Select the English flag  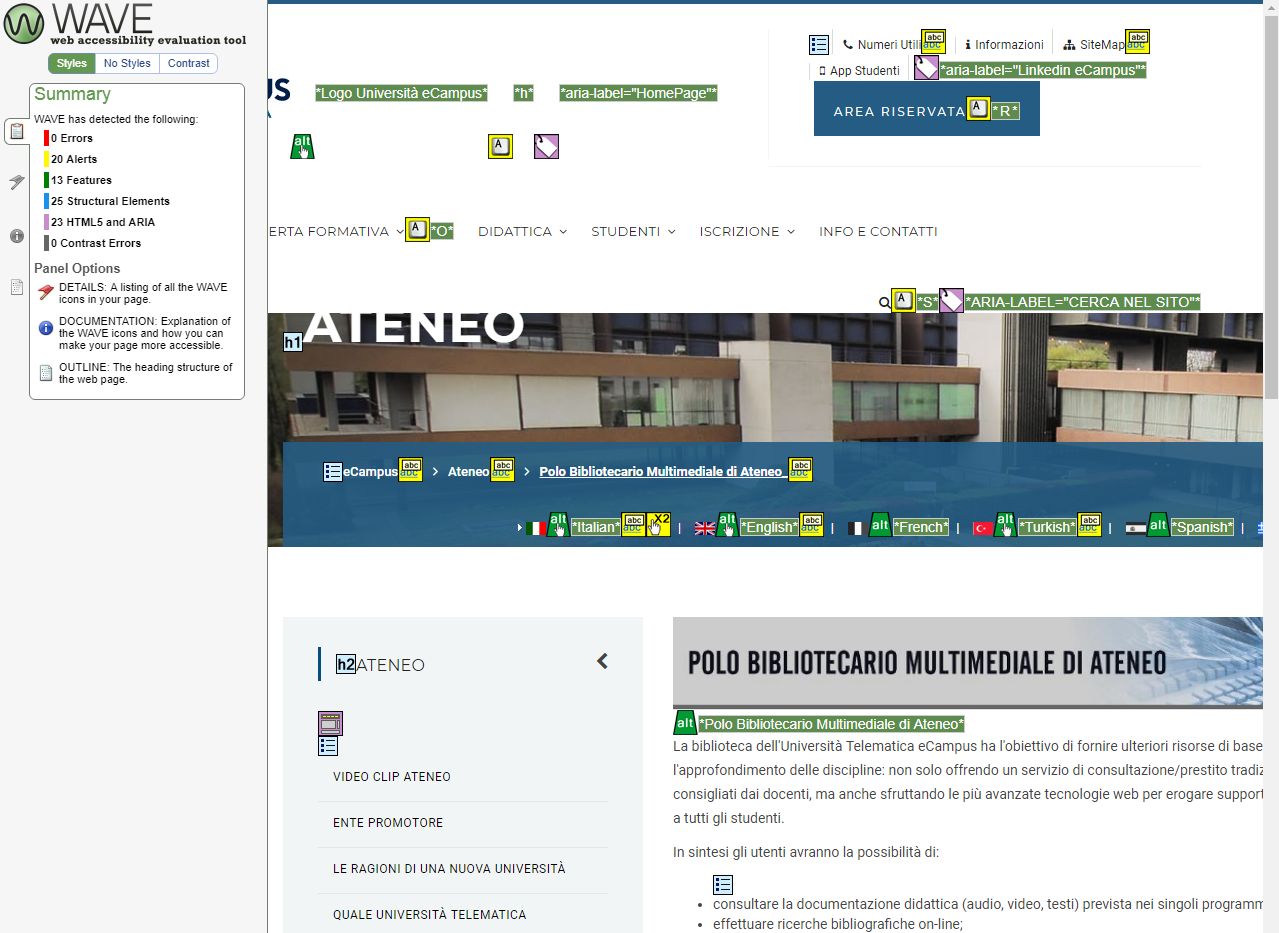[705, 528]
